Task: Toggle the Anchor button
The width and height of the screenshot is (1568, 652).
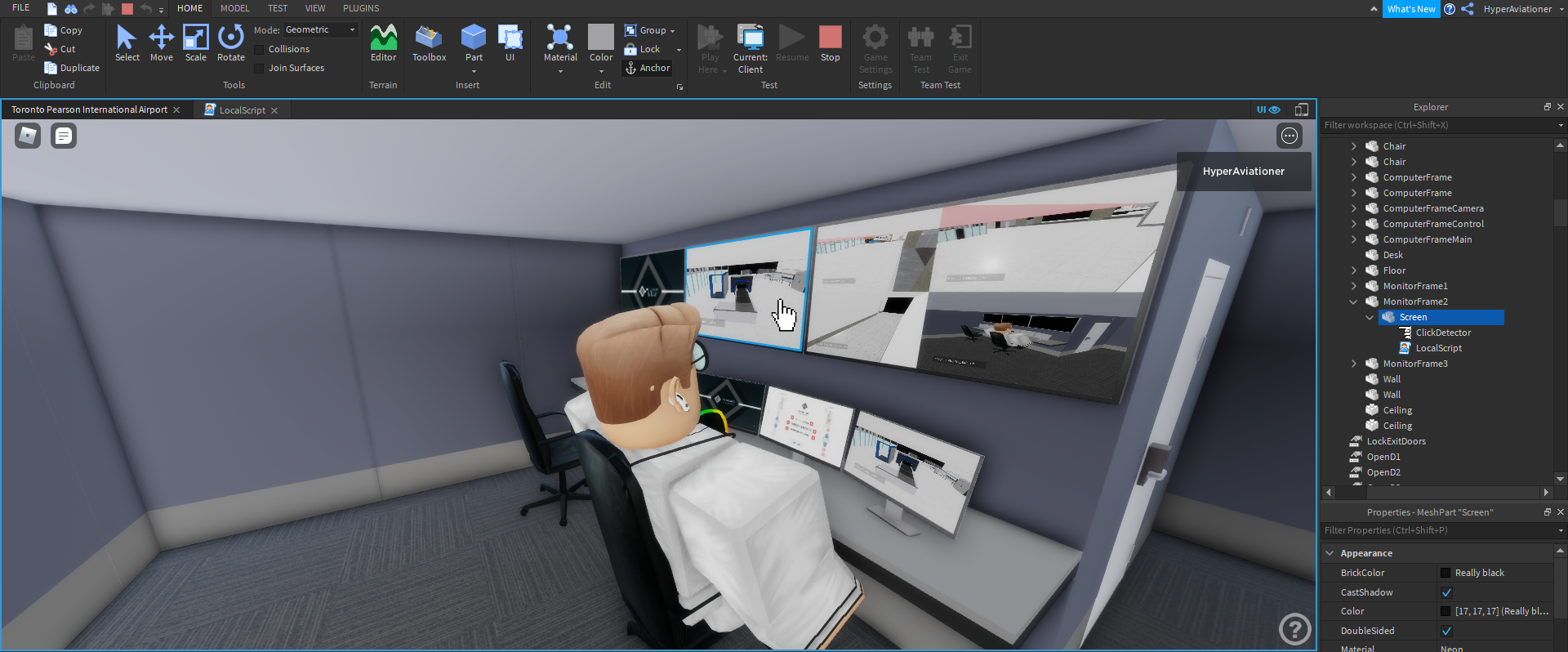Action: 648,68
